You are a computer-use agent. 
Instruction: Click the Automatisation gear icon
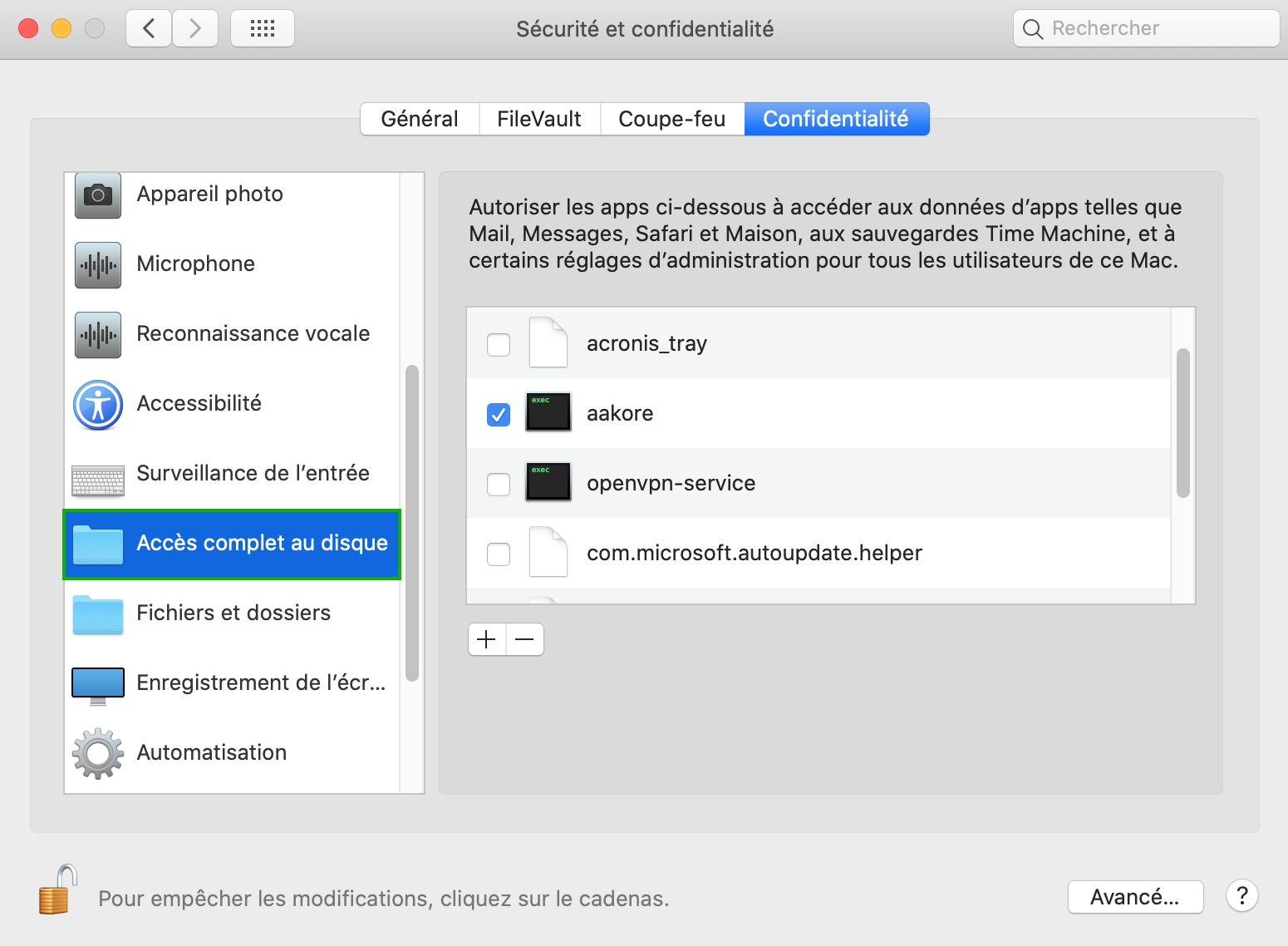click(98, 753)
